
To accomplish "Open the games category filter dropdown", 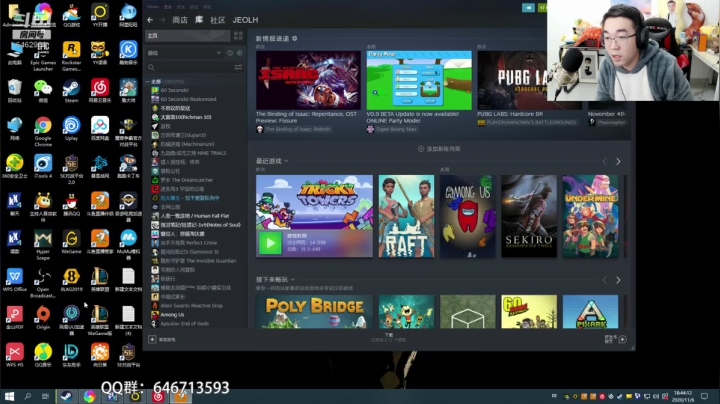I will (x=184, y=53).
